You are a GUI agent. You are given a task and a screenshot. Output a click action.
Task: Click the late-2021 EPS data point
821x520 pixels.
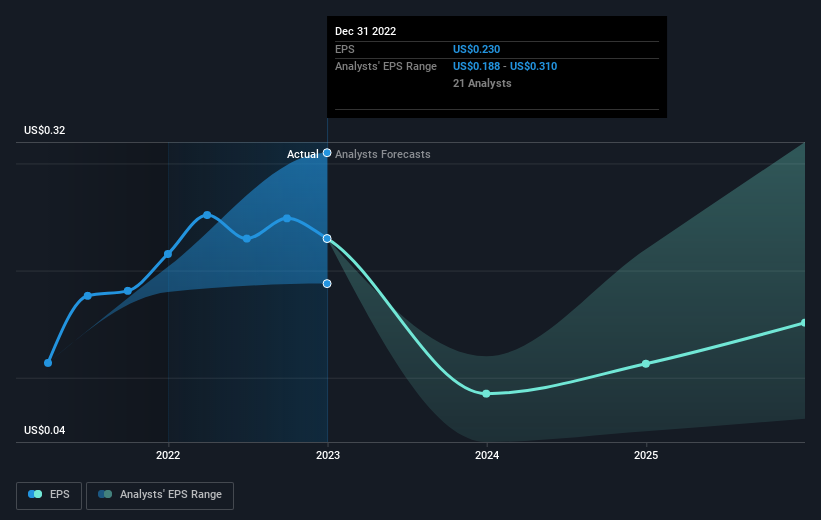[x=128, y=291]
